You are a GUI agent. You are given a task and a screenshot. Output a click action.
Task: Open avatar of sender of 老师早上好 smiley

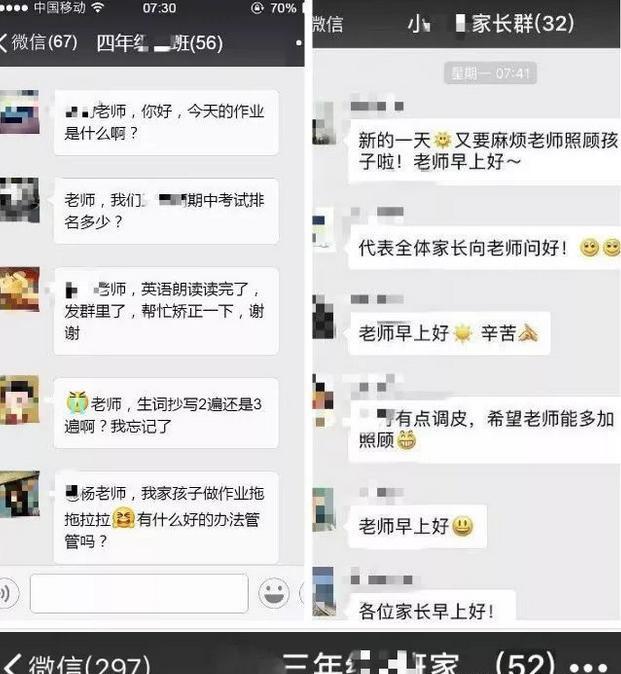coord(323,510)
